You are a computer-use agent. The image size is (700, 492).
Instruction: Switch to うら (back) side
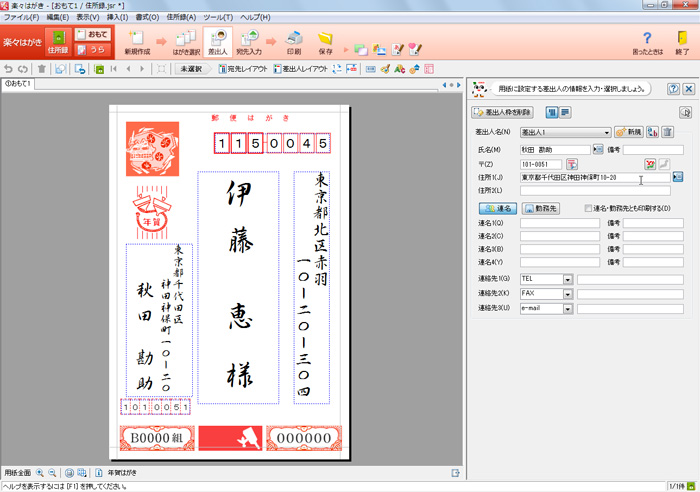(91, 49)
